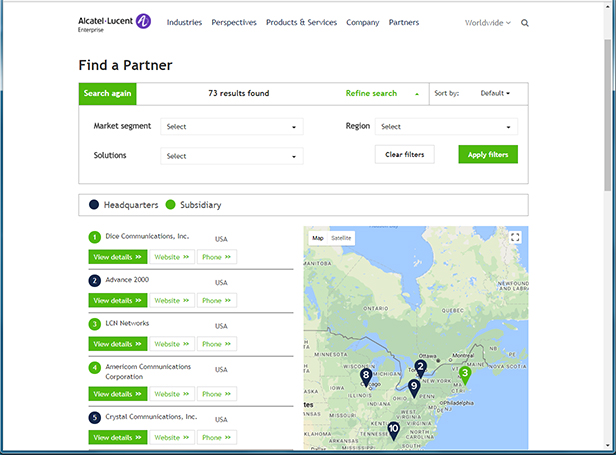The image size is (616, 455).
Task: Switch map to Satellite view
Action: (342, 238)
